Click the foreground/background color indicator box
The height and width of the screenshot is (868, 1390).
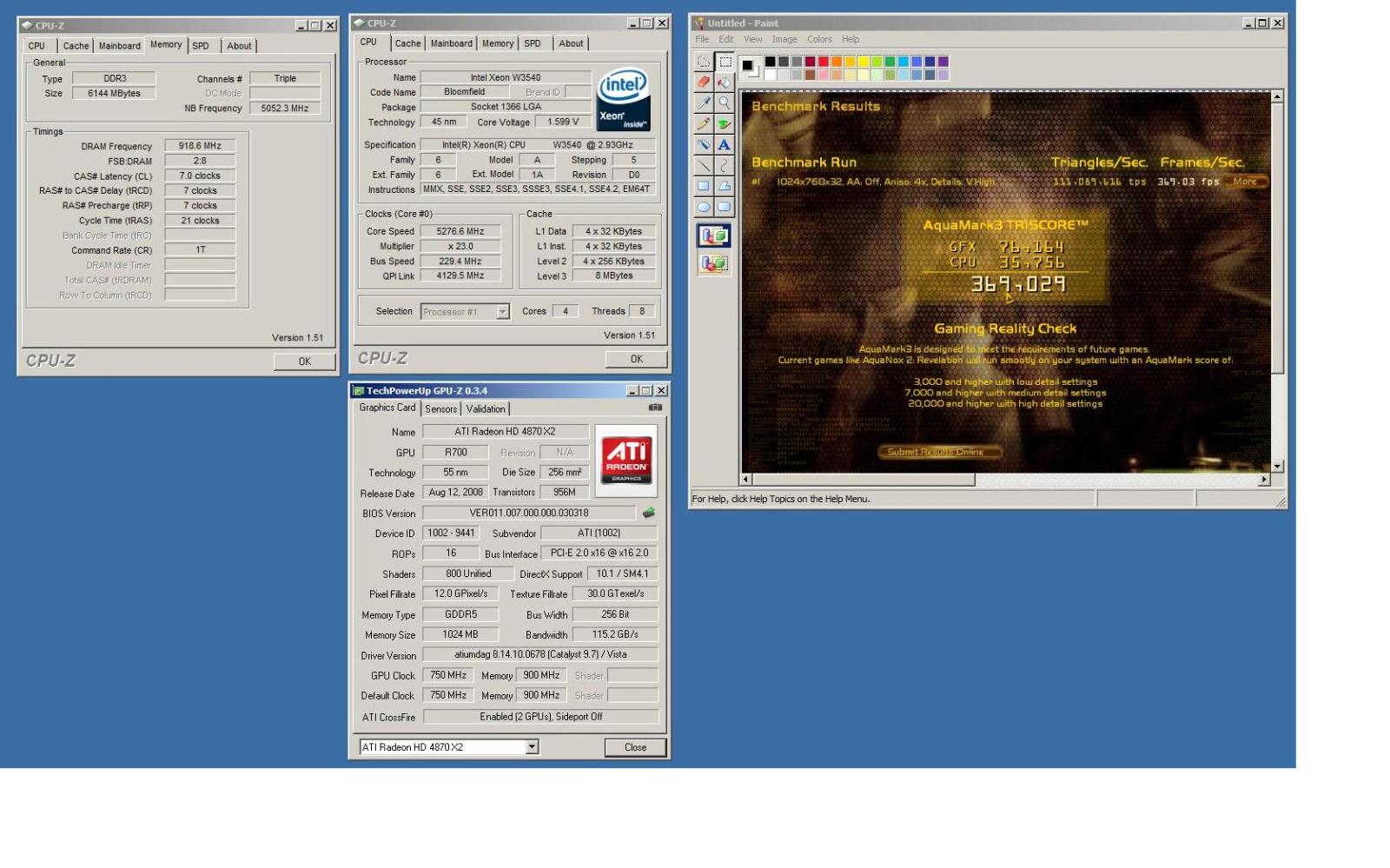click(750, 67)
